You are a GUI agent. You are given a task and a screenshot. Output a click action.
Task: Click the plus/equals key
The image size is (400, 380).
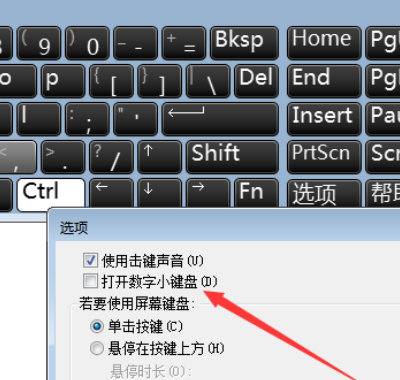click(x=184, y=43)
